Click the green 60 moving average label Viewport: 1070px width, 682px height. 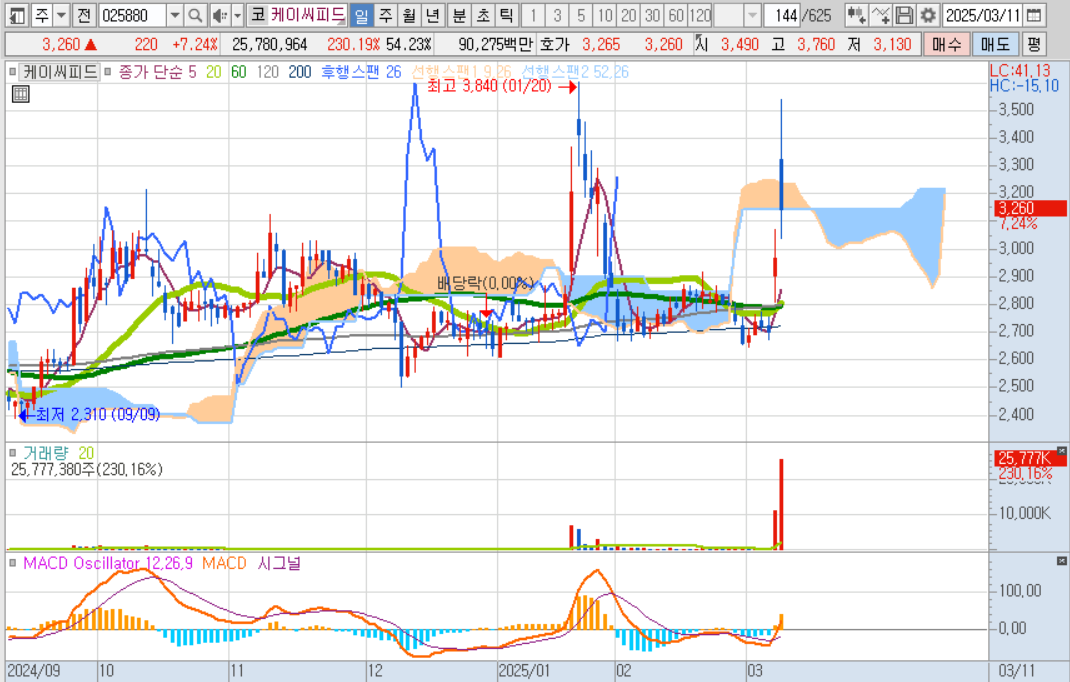pos(238,72)
